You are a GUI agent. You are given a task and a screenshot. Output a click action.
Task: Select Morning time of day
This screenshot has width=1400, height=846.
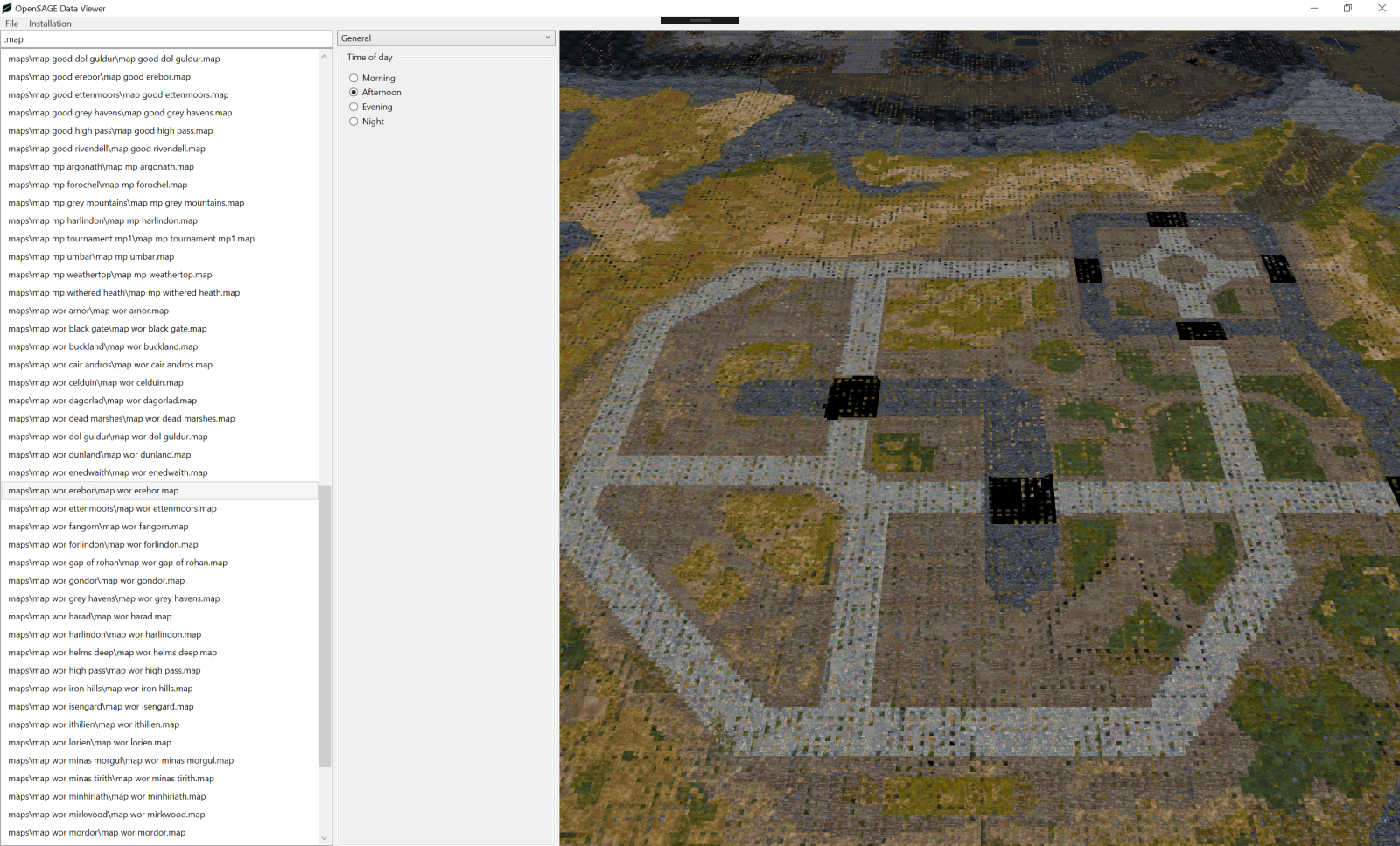point(372,78)
